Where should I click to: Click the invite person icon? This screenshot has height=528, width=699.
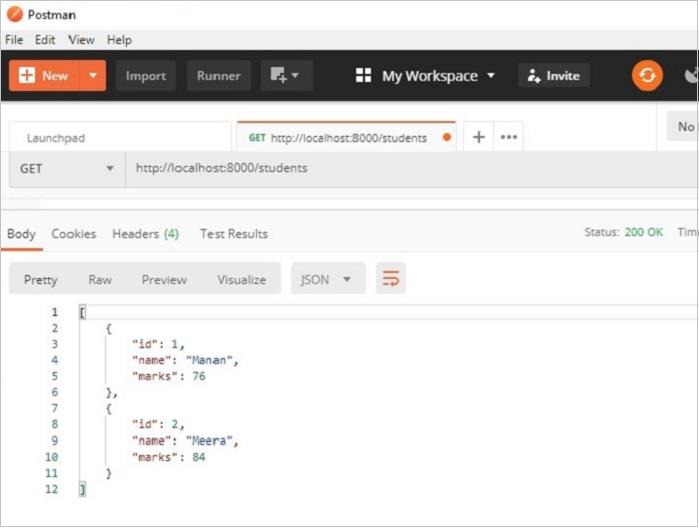[534, 76]
